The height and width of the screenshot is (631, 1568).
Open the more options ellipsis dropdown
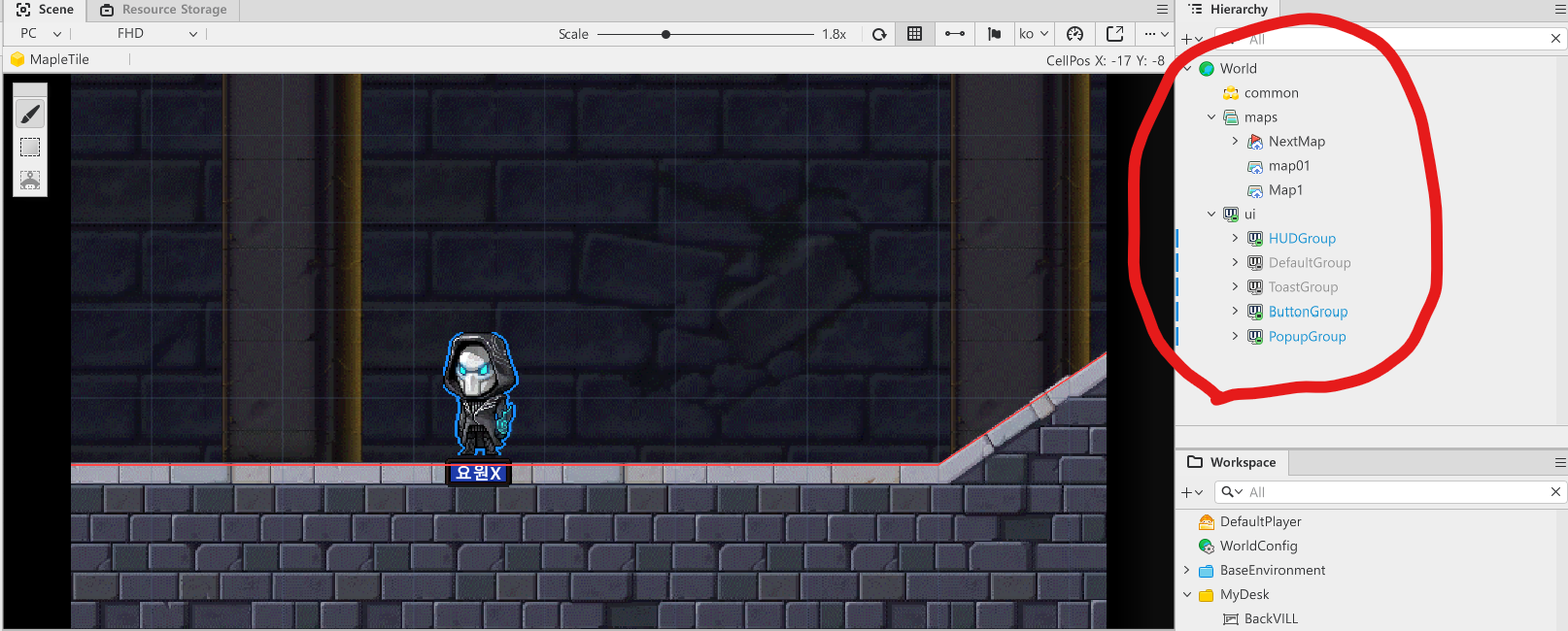(x=1156, y=34)
